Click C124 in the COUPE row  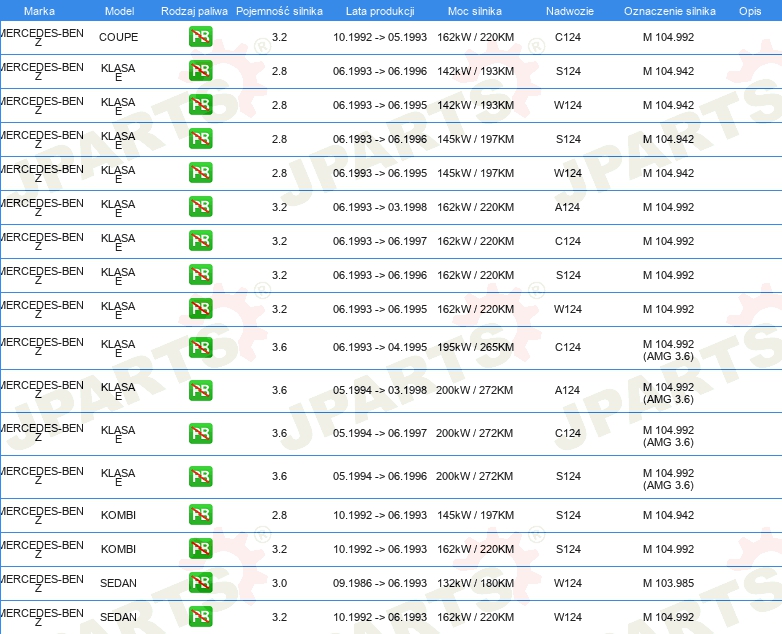[568, 37]
